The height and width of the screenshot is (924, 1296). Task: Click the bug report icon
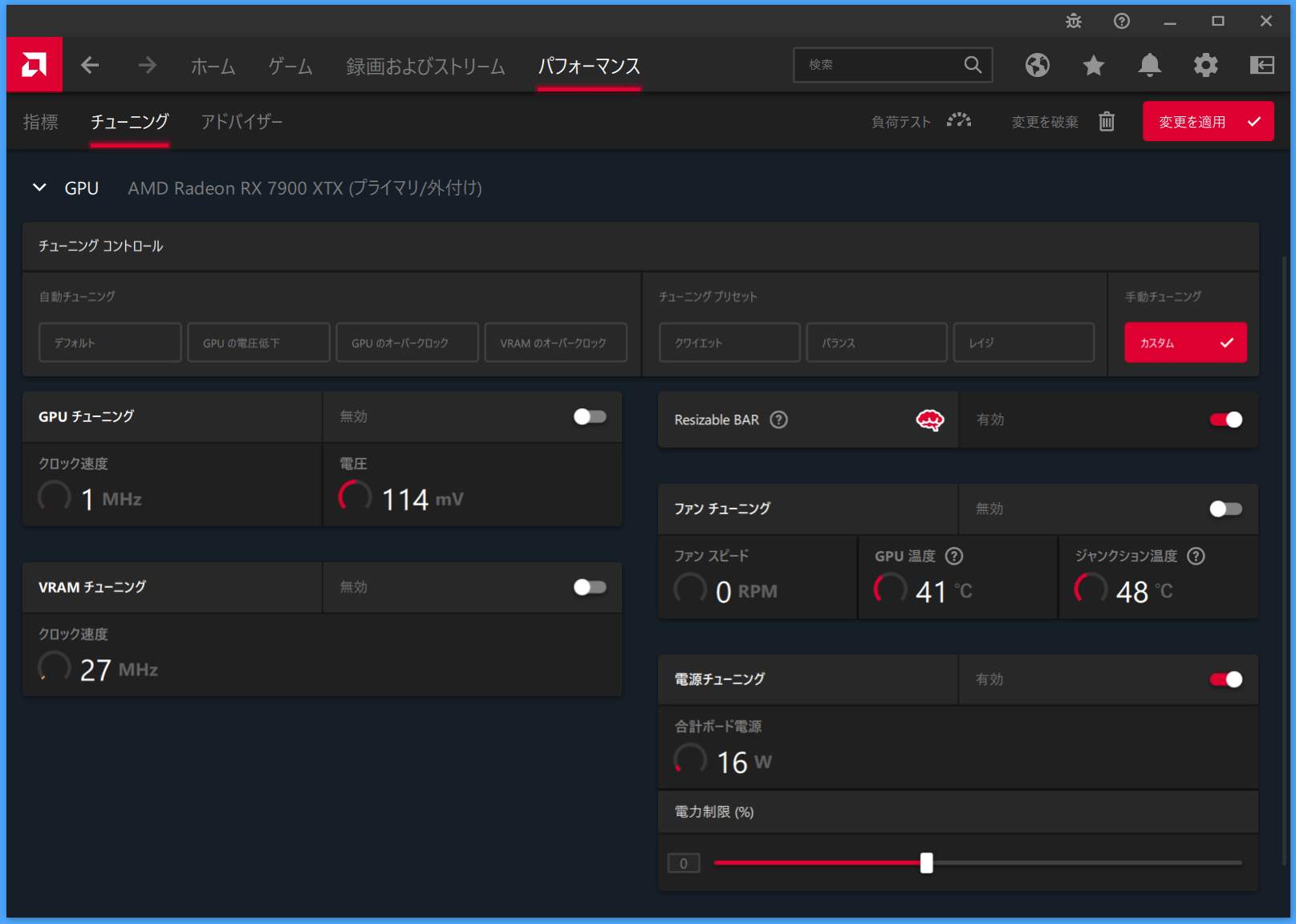(x=1074, y=22)
